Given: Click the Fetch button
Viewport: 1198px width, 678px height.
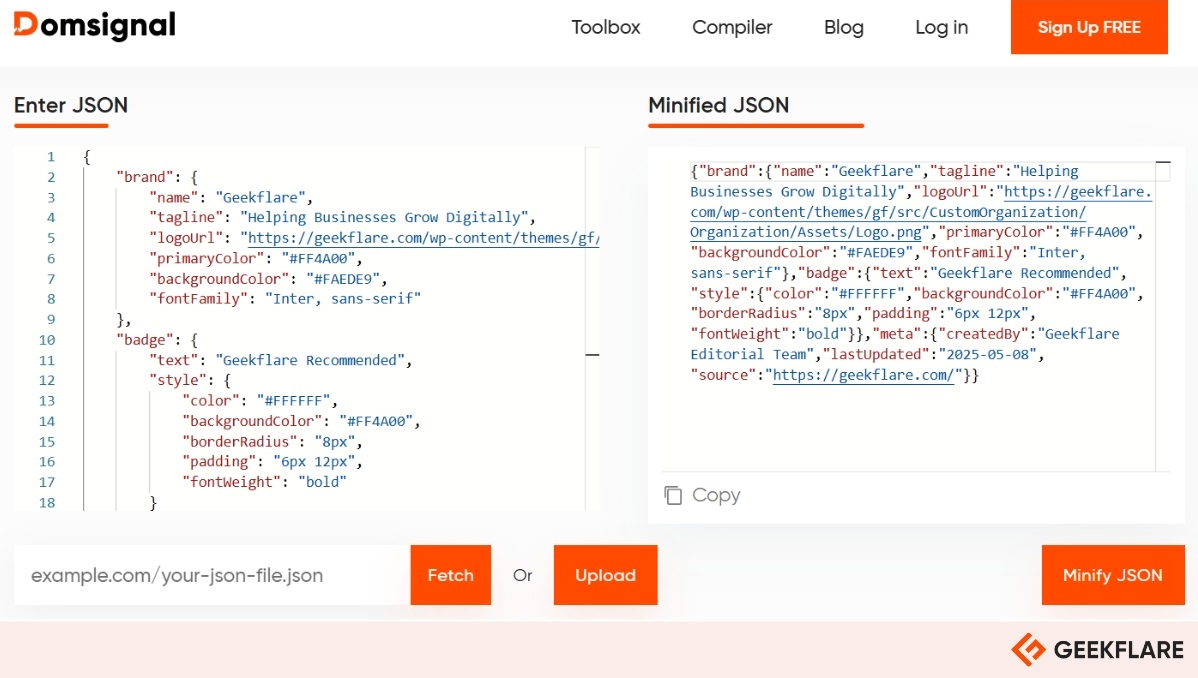Looking at the screenshot, I should 451,575.
